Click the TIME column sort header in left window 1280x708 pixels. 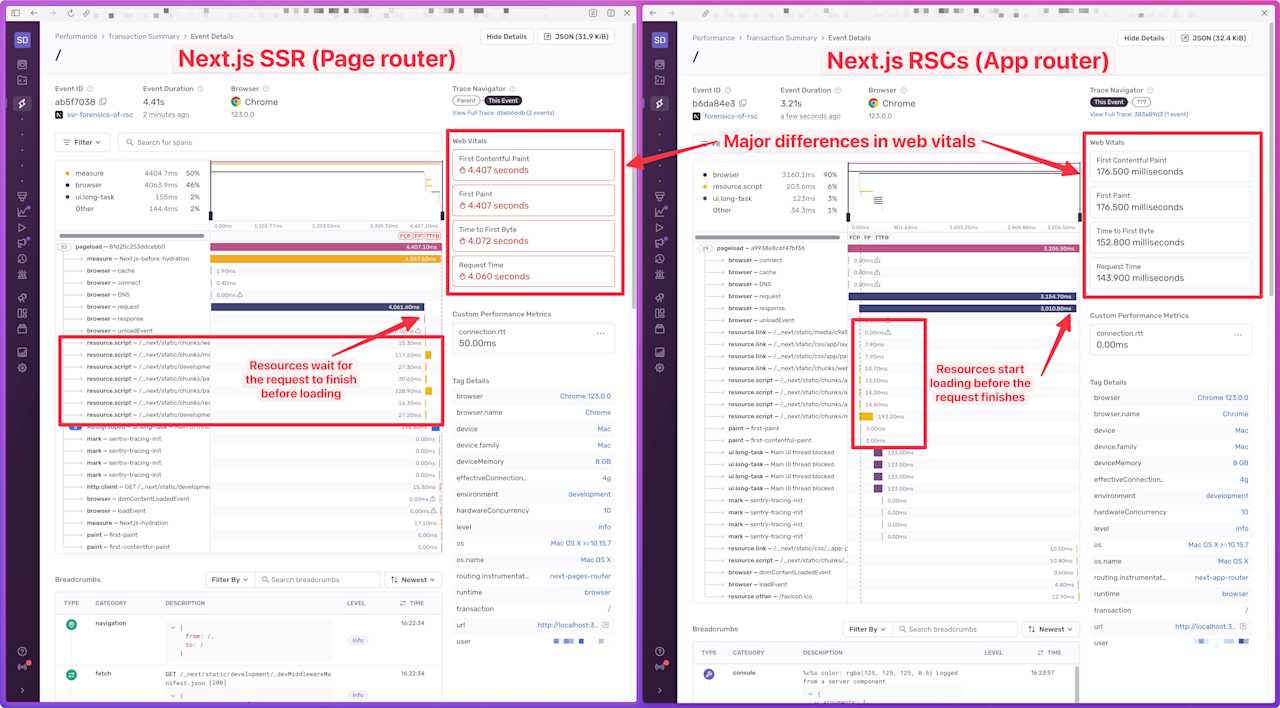pos(411,603)
